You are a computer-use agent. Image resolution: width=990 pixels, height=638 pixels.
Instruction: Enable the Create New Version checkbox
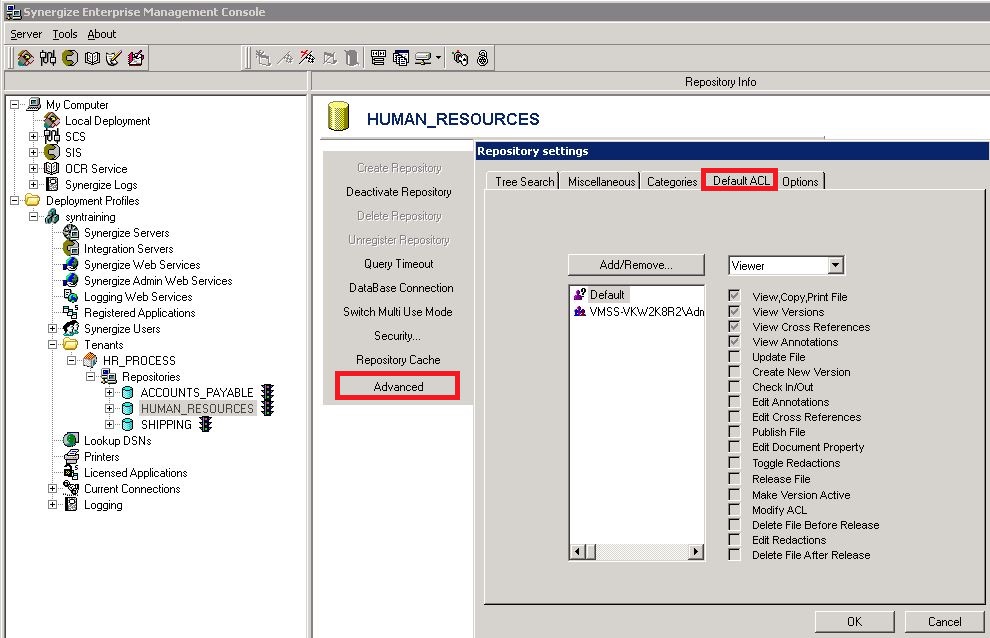coord(734,371)
